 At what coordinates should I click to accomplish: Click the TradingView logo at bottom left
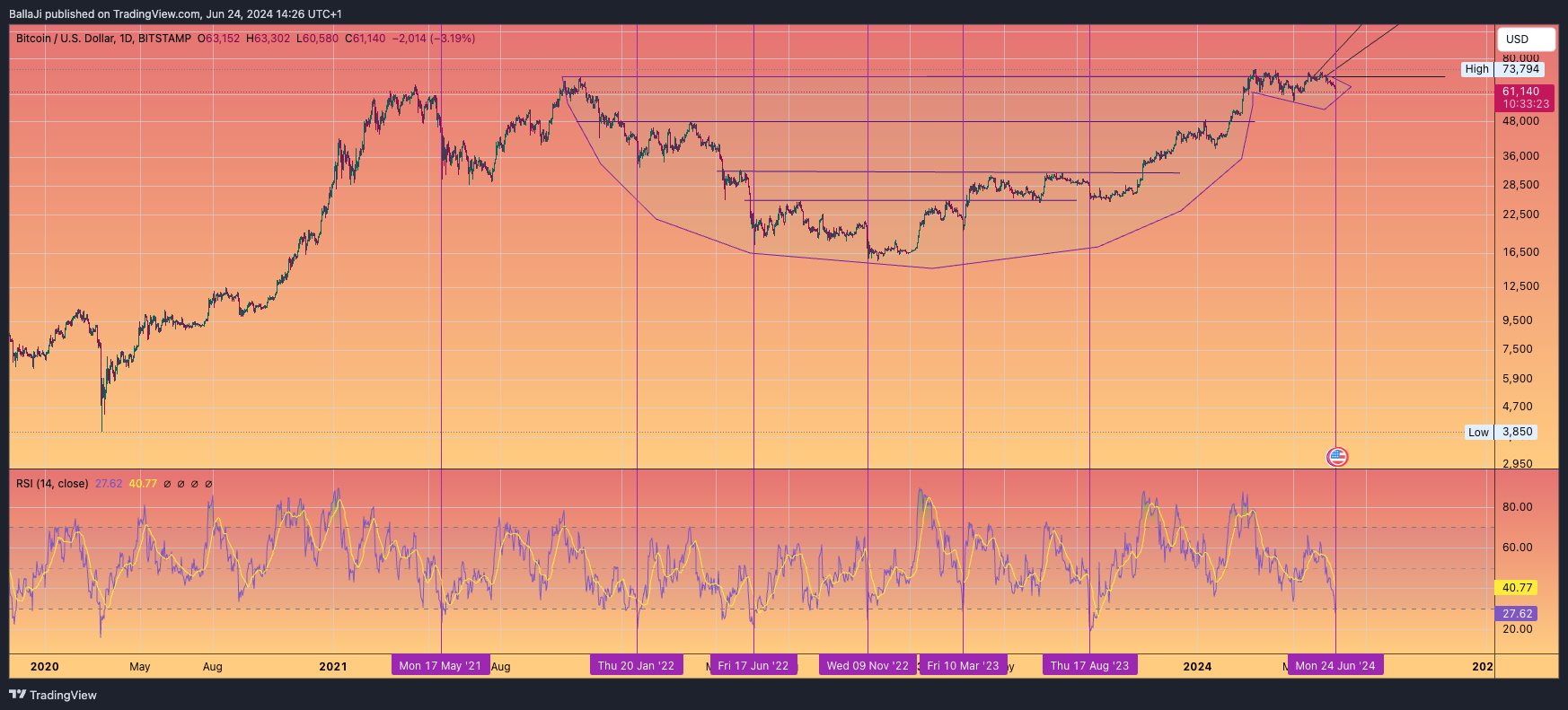point(53,695)
